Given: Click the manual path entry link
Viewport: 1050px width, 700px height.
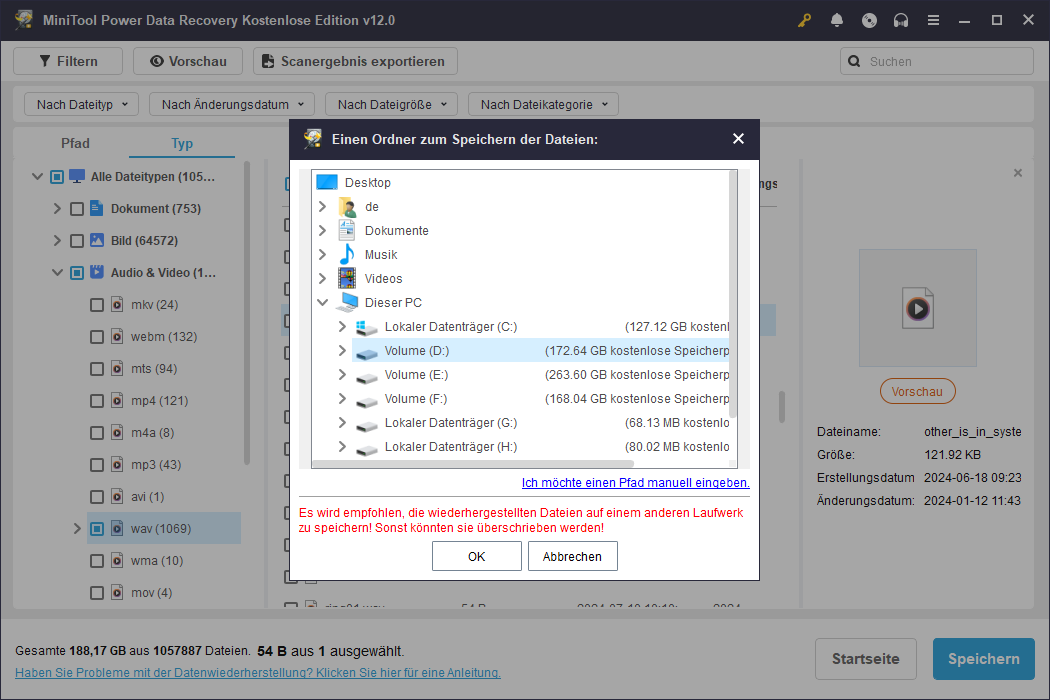Looking at the screenshot, I should (635, 482).
